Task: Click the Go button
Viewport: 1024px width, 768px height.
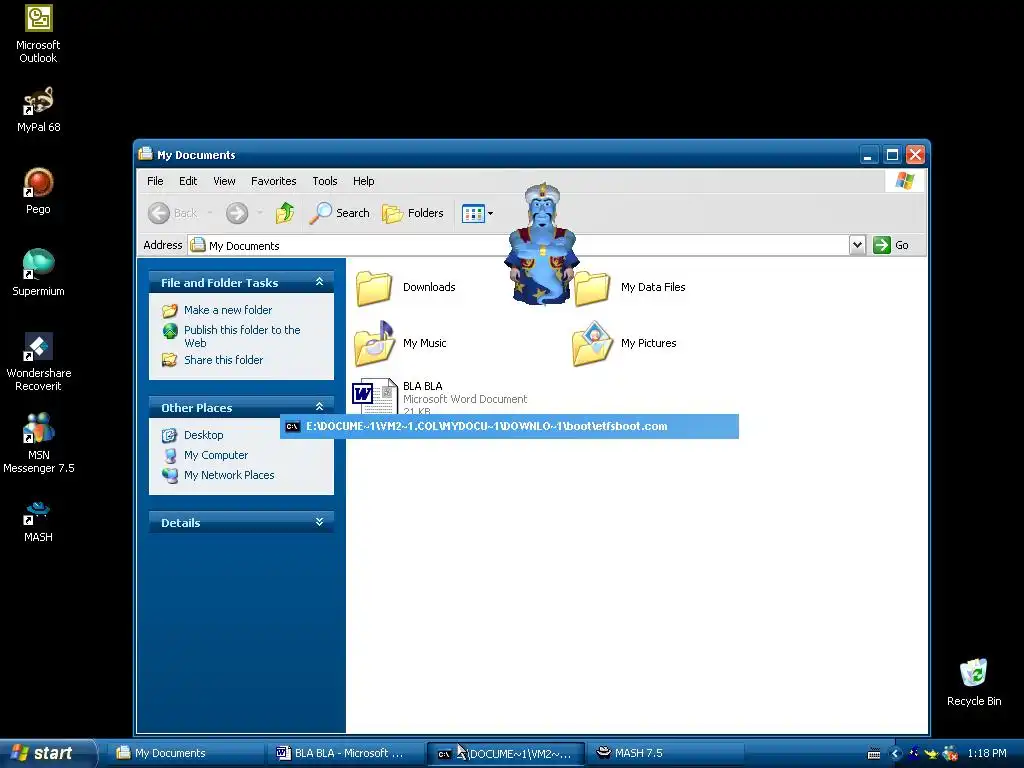Action: point(891,245)
